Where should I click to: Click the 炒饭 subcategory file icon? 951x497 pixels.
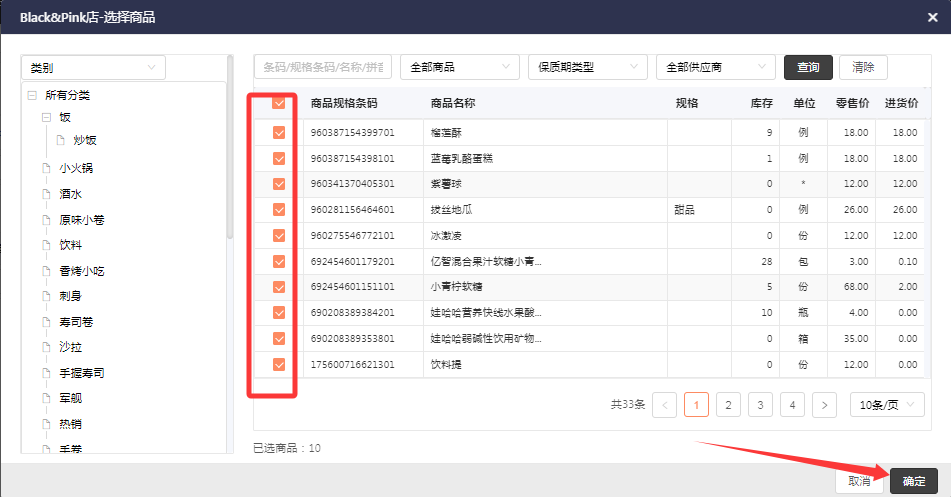[60, 141]
